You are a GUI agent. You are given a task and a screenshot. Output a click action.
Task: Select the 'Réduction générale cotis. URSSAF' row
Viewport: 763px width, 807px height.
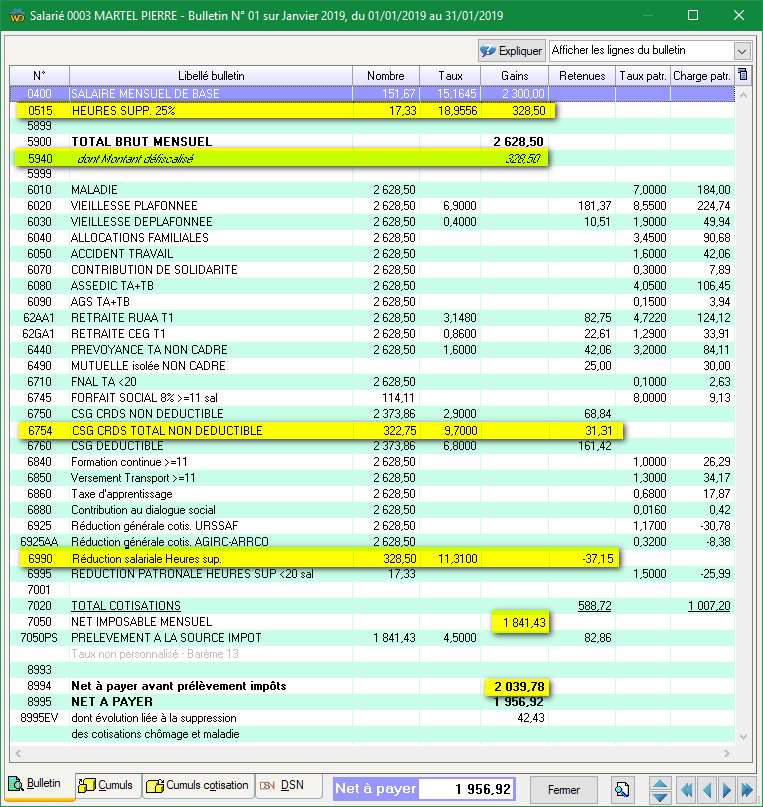(372, 525)
